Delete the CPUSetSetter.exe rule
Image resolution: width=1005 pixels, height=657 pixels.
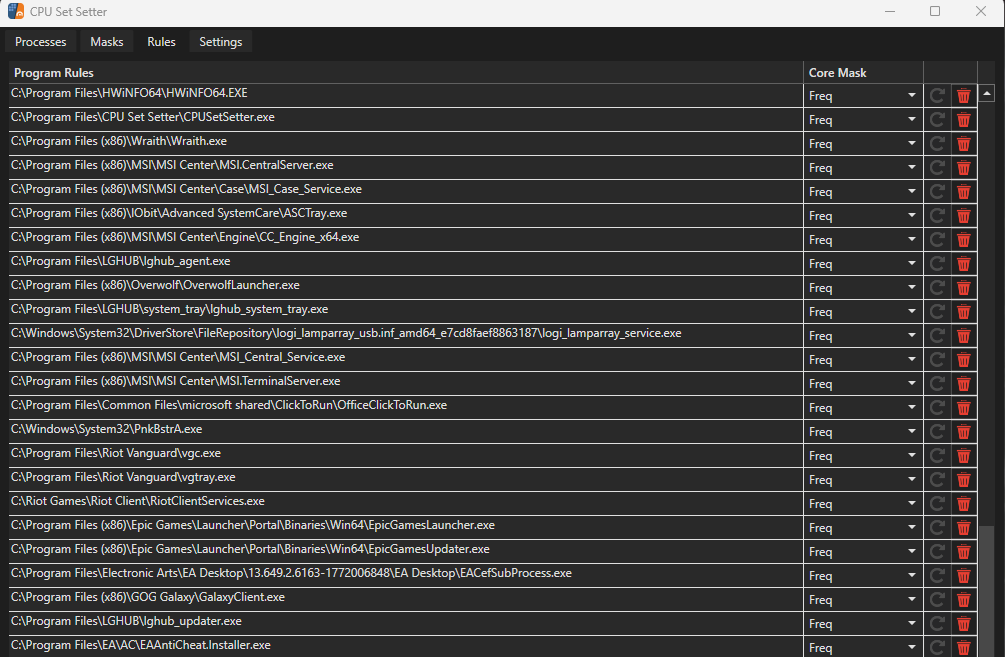(963, 120)
